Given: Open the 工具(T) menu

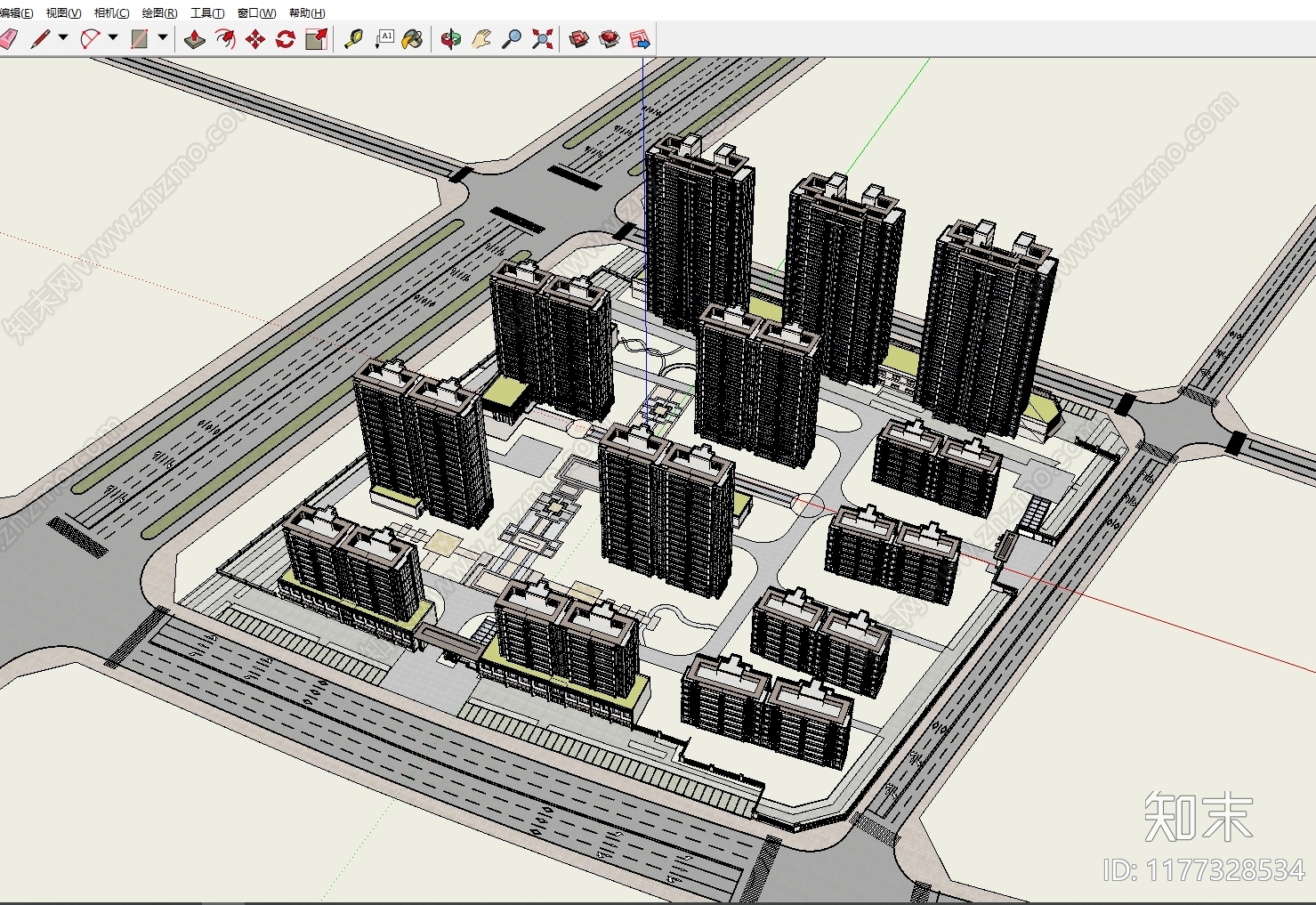Looking at the screenshot, I should pyautogui.click(x=206, y=12).
